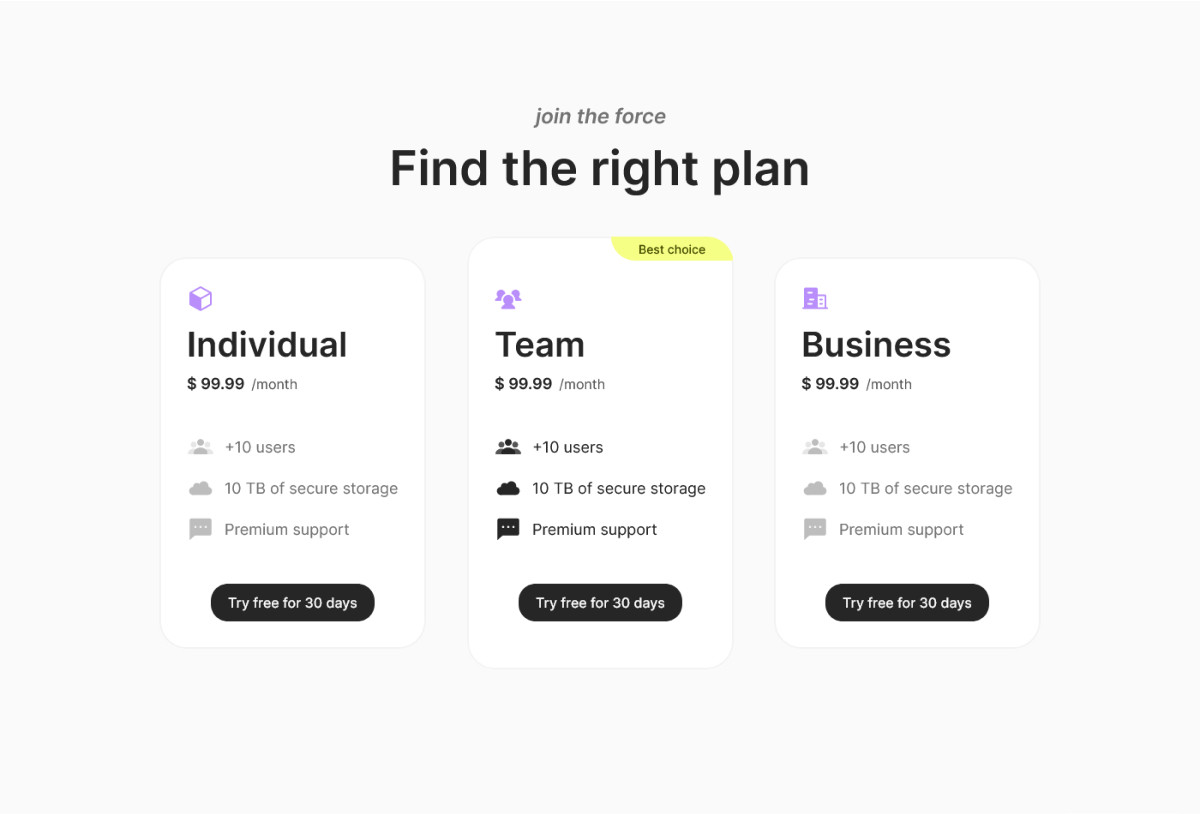
Task: Click the gray chat icon in Business plan
Action: click(815, 529)
